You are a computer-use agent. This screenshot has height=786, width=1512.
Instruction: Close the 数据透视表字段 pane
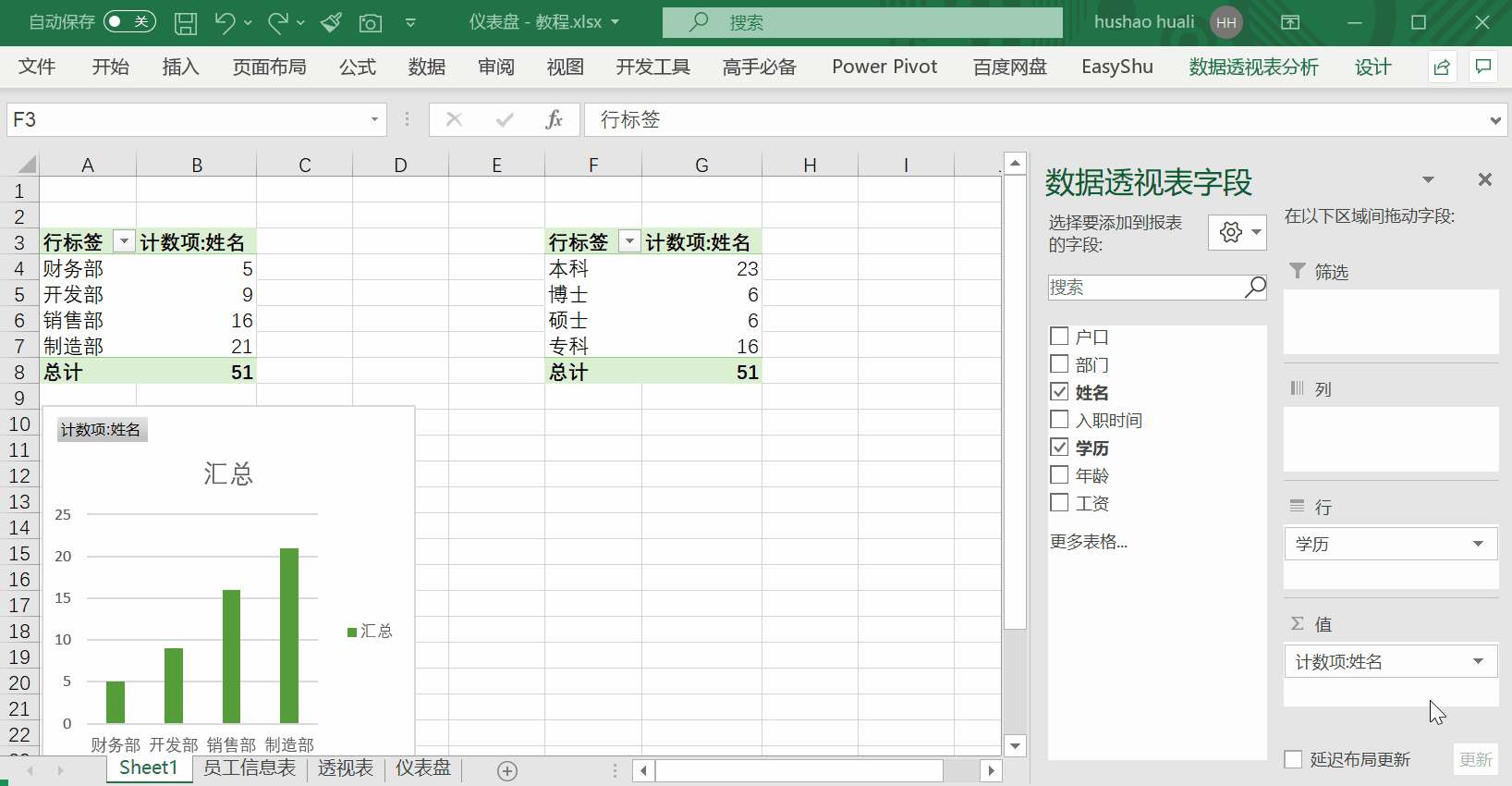pos(1484,179)
